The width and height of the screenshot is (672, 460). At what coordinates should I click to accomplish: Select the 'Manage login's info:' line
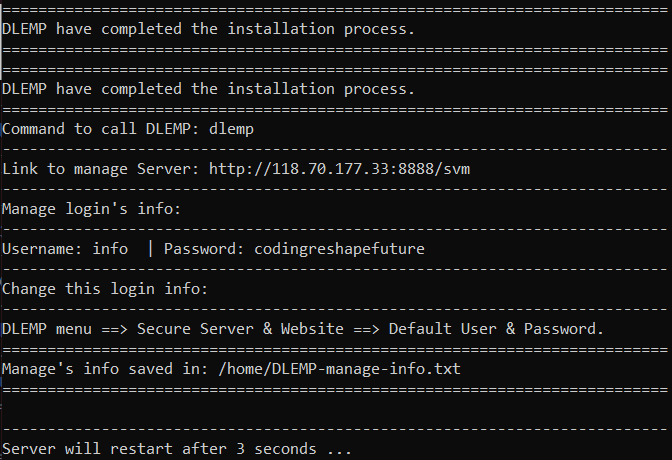pyautogui.click(x=92, y=209)
